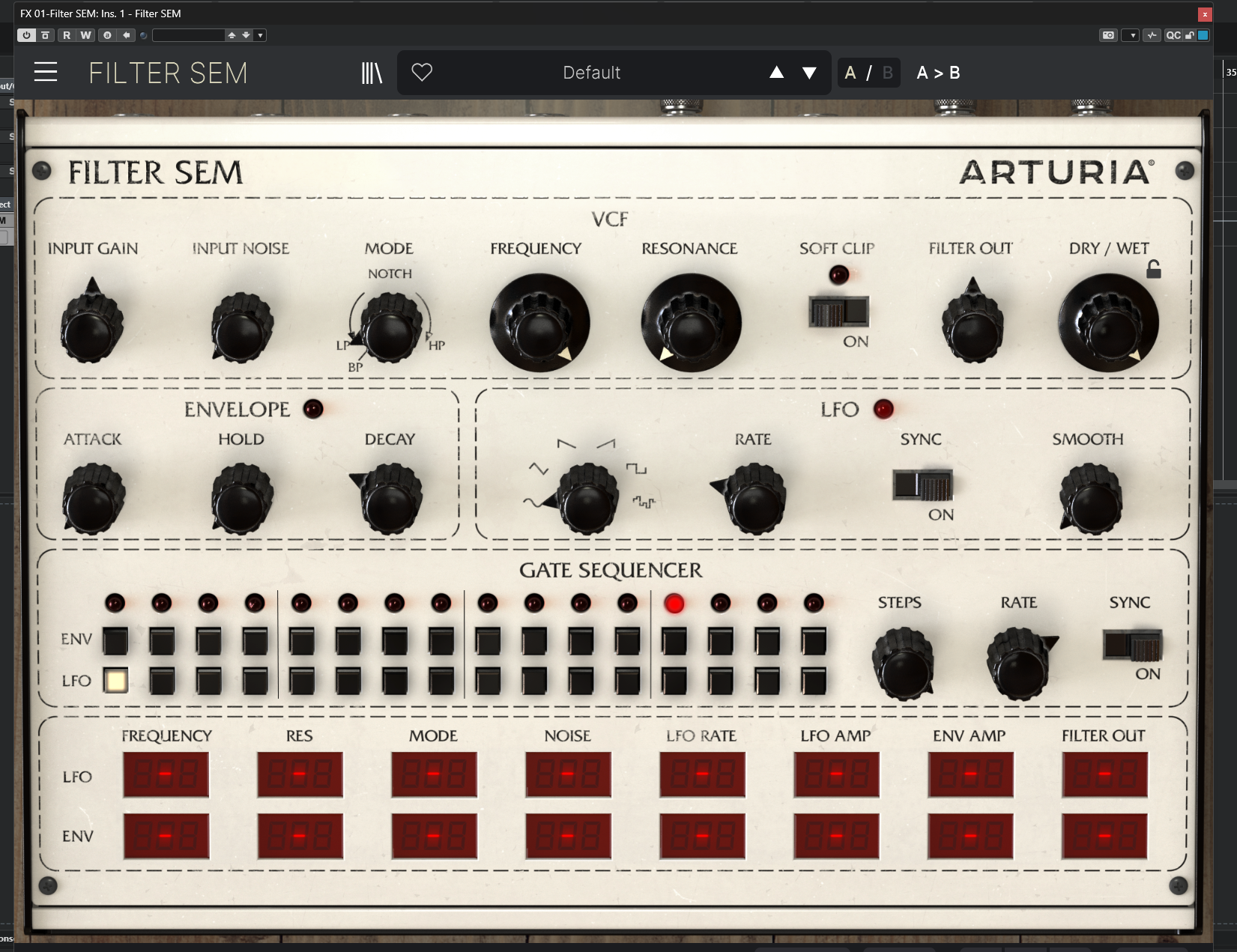
Task: Load previous program with host up arrow
Action: (232, 35)
